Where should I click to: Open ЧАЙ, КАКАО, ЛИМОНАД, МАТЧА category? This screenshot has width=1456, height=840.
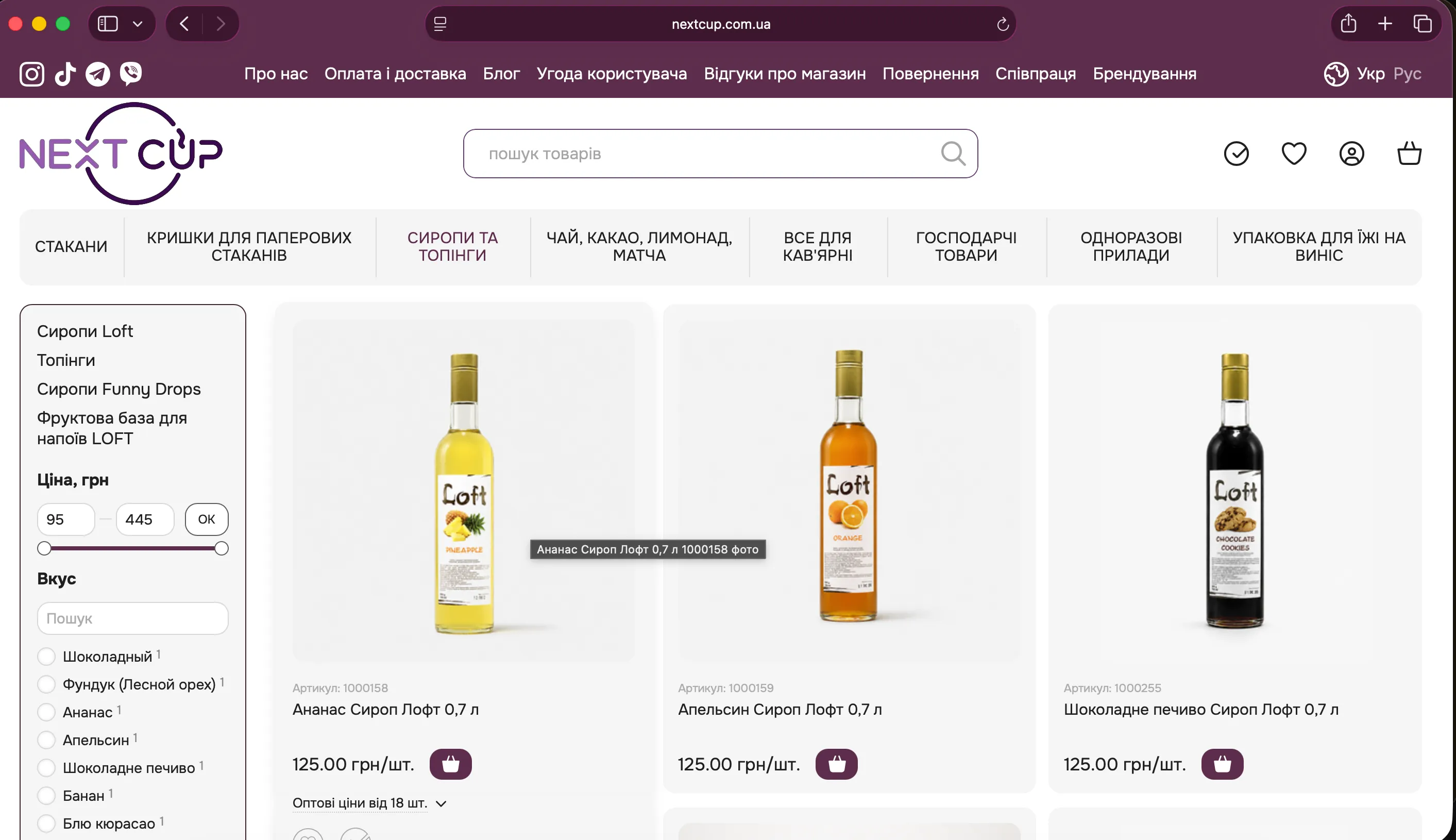pos(639,247)
